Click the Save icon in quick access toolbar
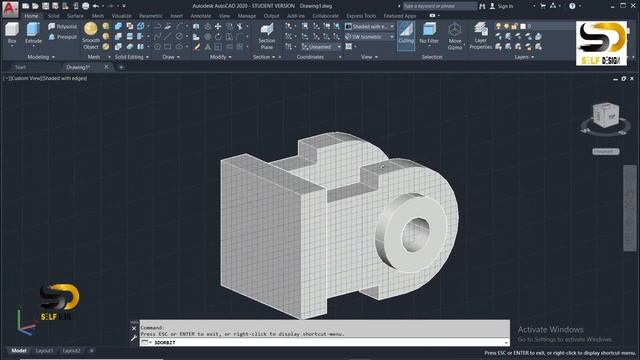640x360 pixels. click(x=45, y=6)
